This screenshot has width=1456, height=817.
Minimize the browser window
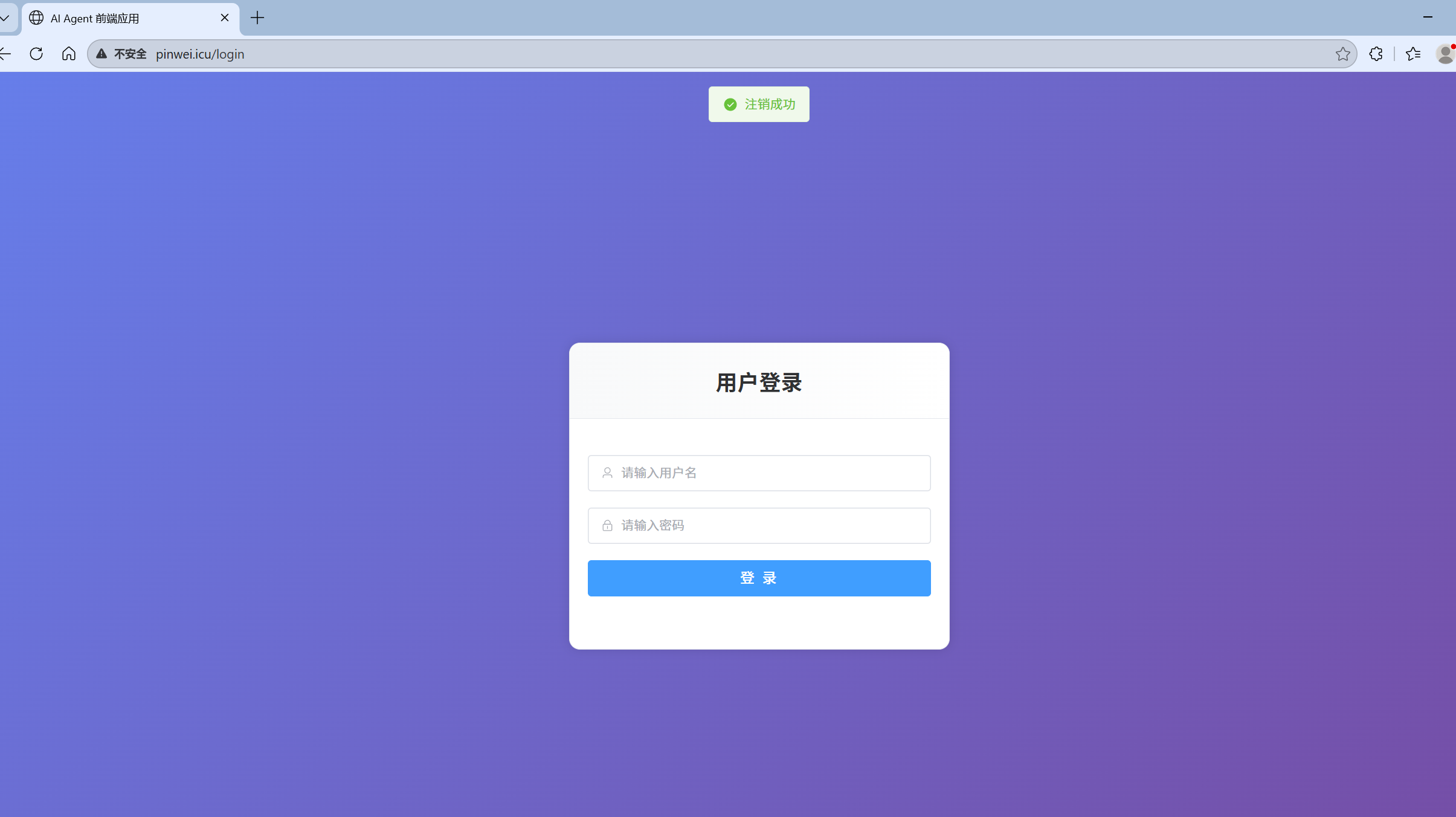tap(1428, 18)
